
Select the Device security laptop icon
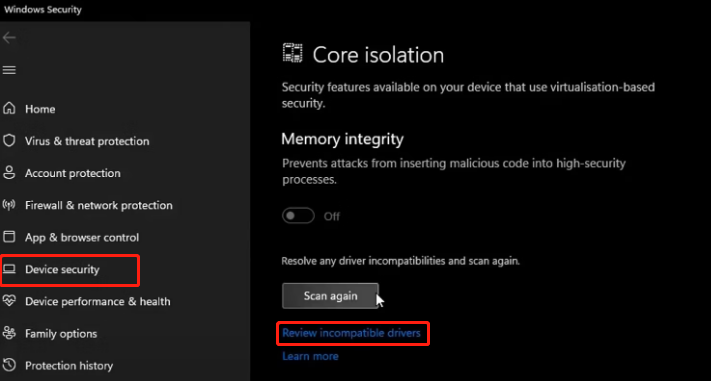tap(9, 269)
